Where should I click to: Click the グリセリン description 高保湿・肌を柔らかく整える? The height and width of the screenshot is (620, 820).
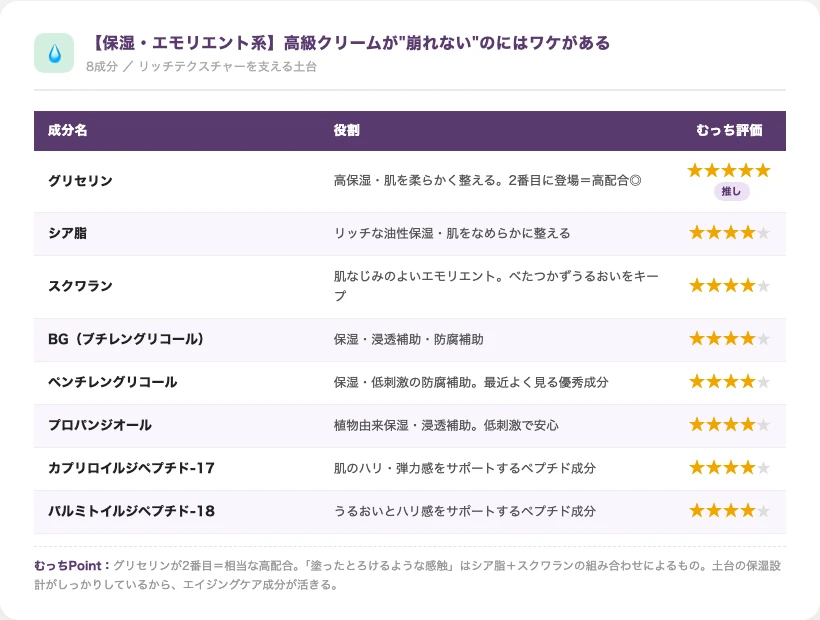(x=487, y=181)
